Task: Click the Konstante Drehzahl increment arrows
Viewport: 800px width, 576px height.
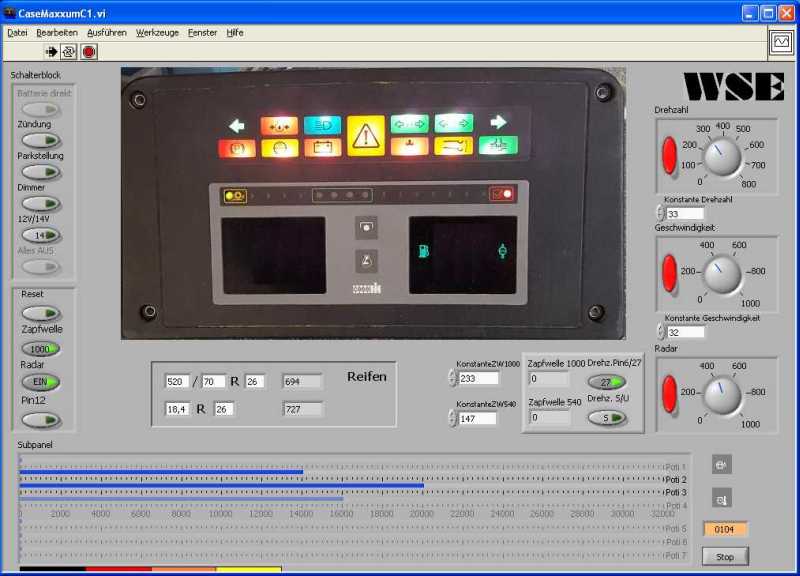Action: [x=660, y=213]
